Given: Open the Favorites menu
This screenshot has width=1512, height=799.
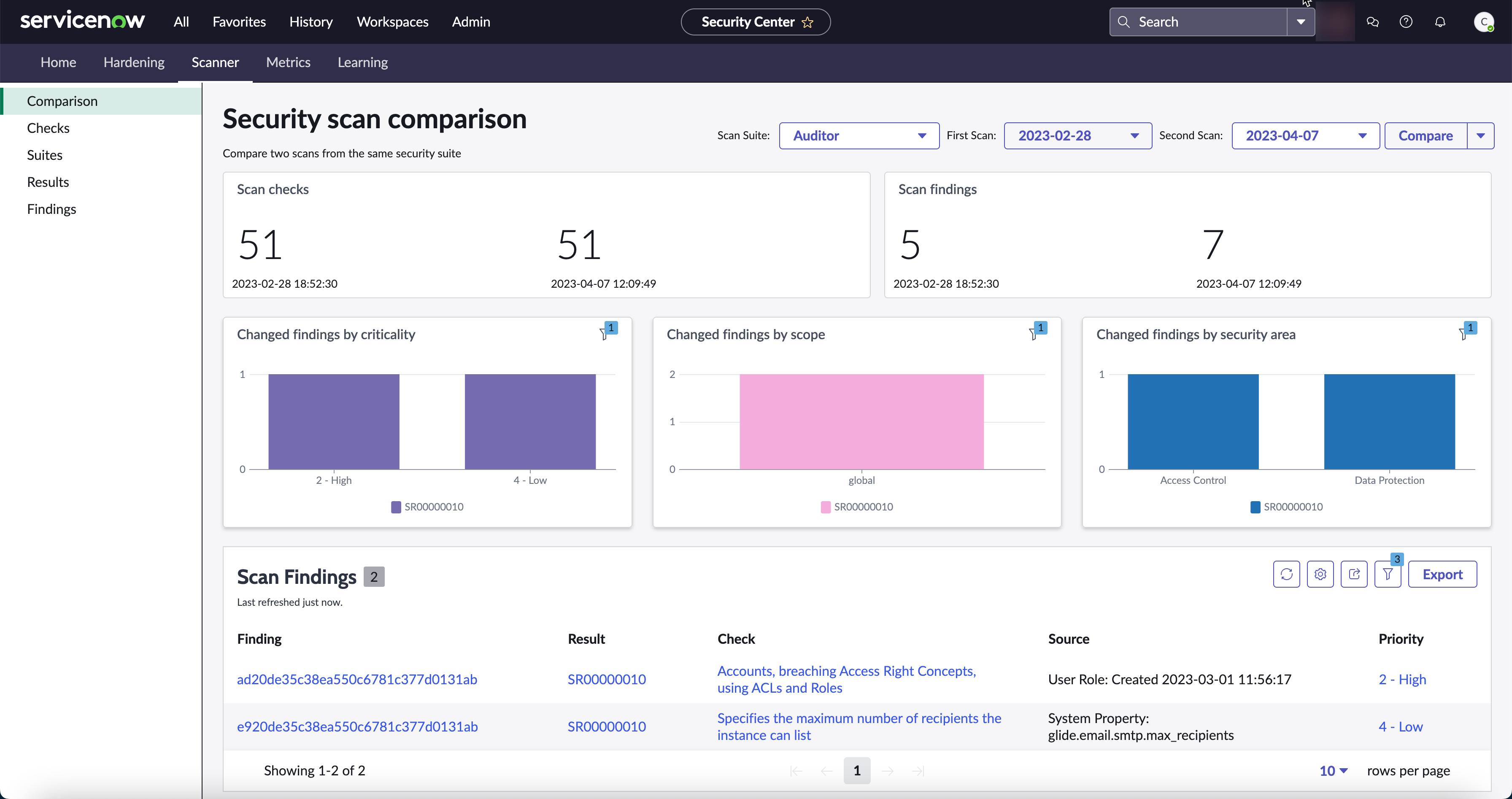Looking at the screenshot, I should coord(239,22).
